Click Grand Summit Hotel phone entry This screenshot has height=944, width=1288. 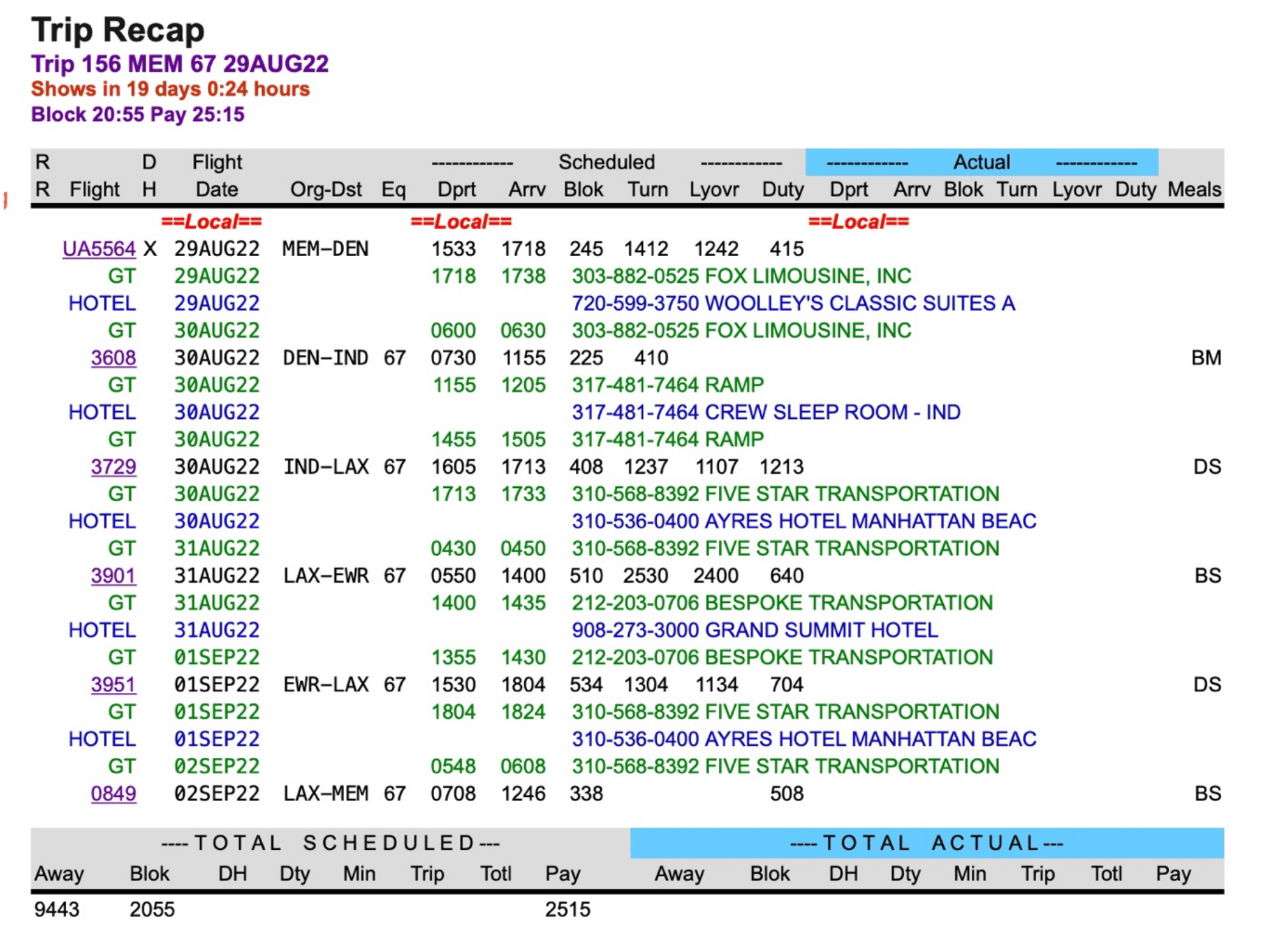point(754,630)
